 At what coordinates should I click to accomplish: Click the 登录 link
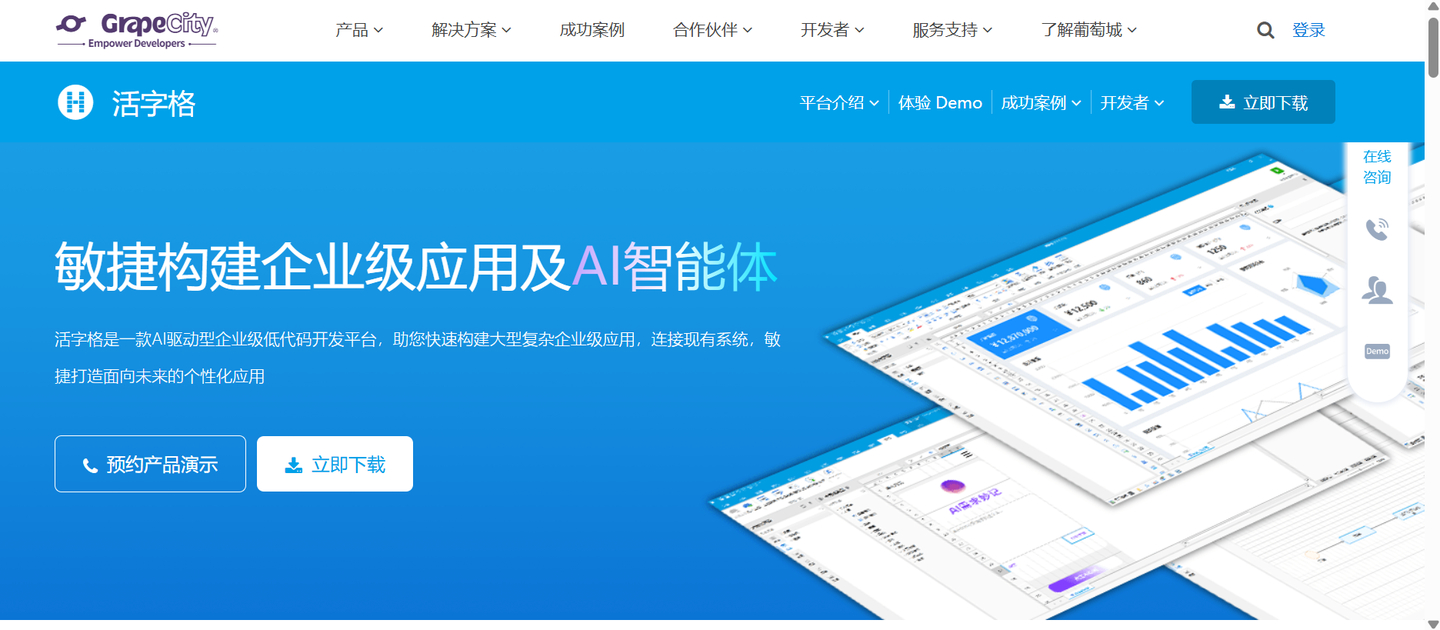tap(1308, 30)
